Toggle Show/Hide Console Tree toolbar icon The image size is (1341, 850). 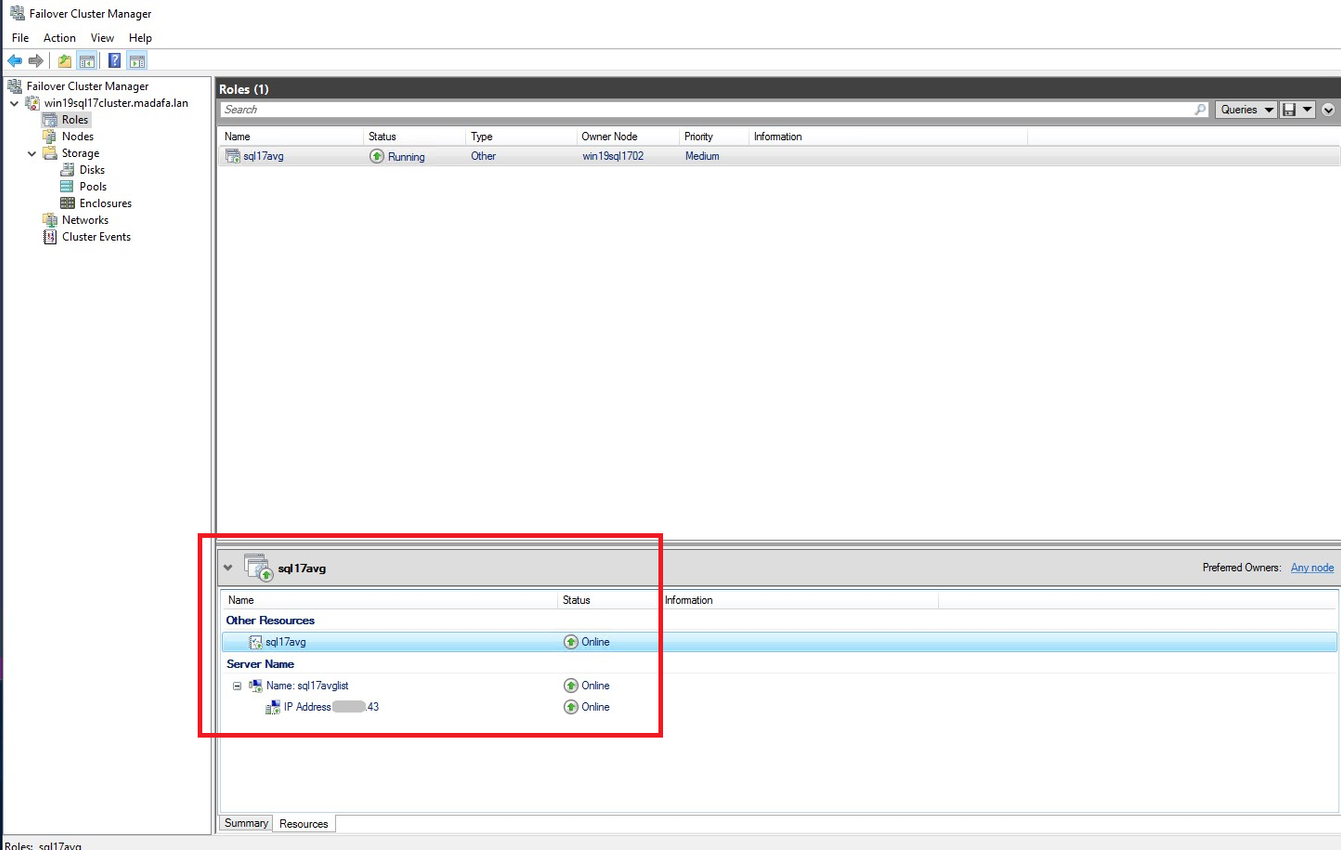pyautogui.click(x=87, y=61)
